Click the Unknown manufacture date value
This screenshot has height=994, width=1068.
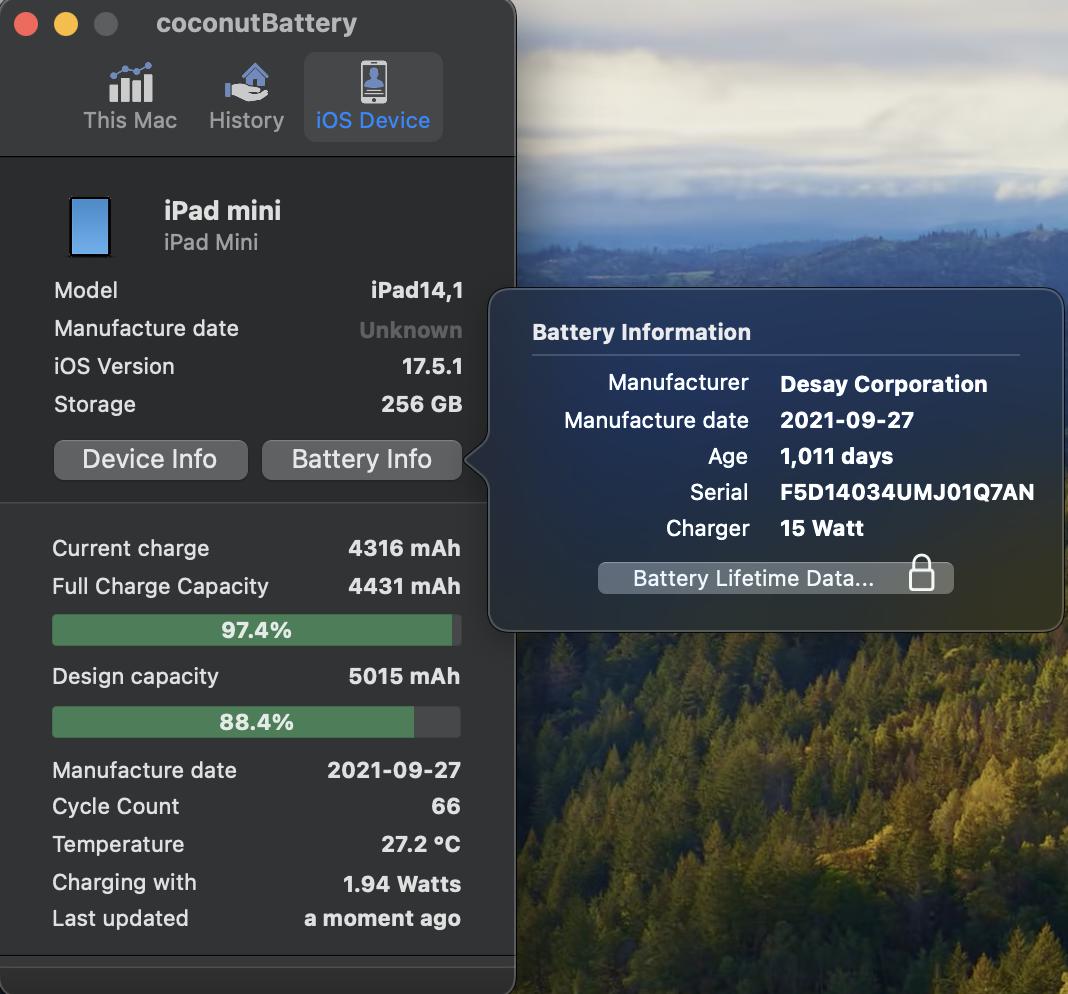coord(411,330)
